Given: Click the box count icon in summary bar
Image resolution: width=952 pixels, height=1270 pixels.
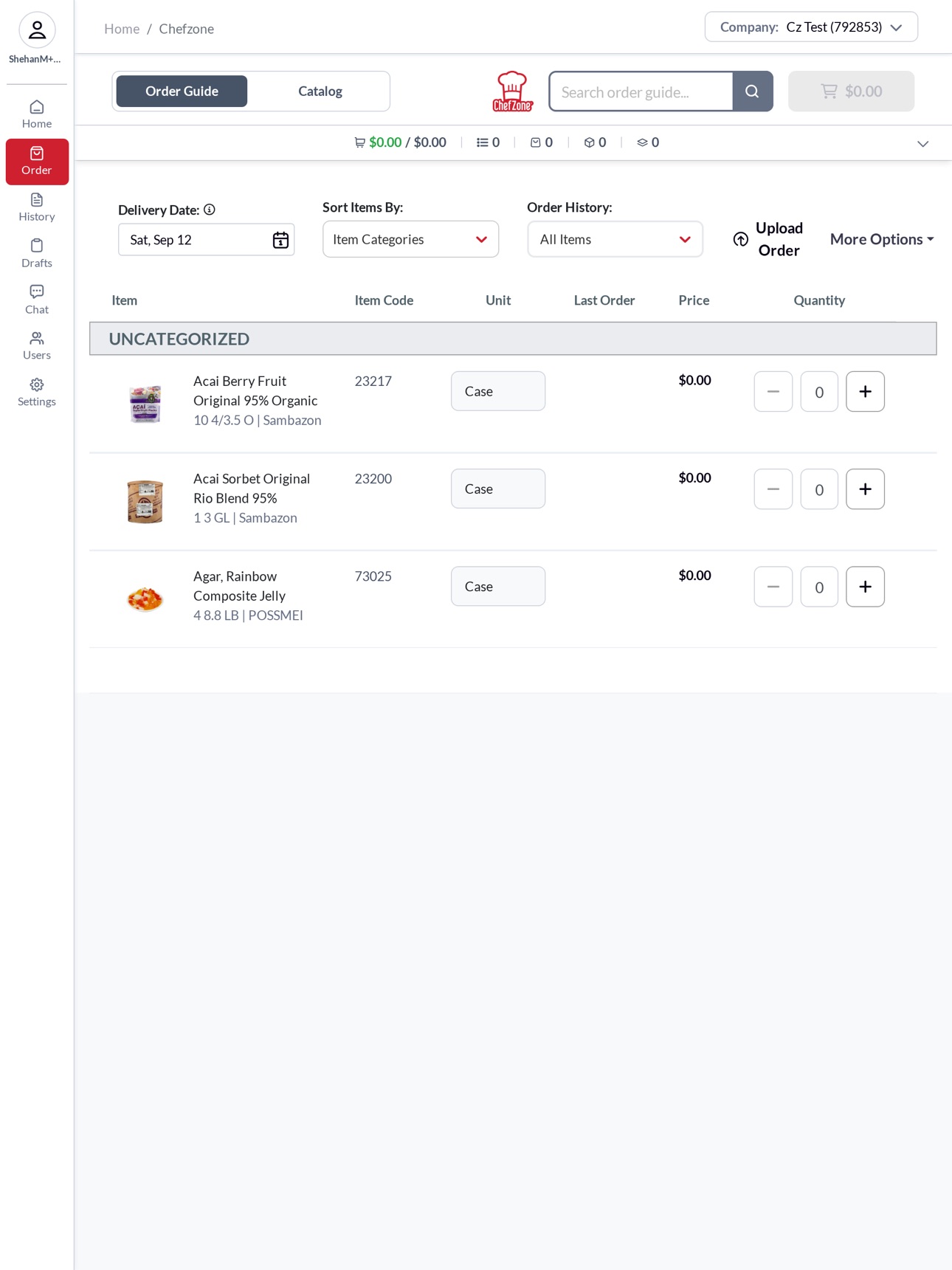Looking at the screenshot, I should click(x=589, y=142).
